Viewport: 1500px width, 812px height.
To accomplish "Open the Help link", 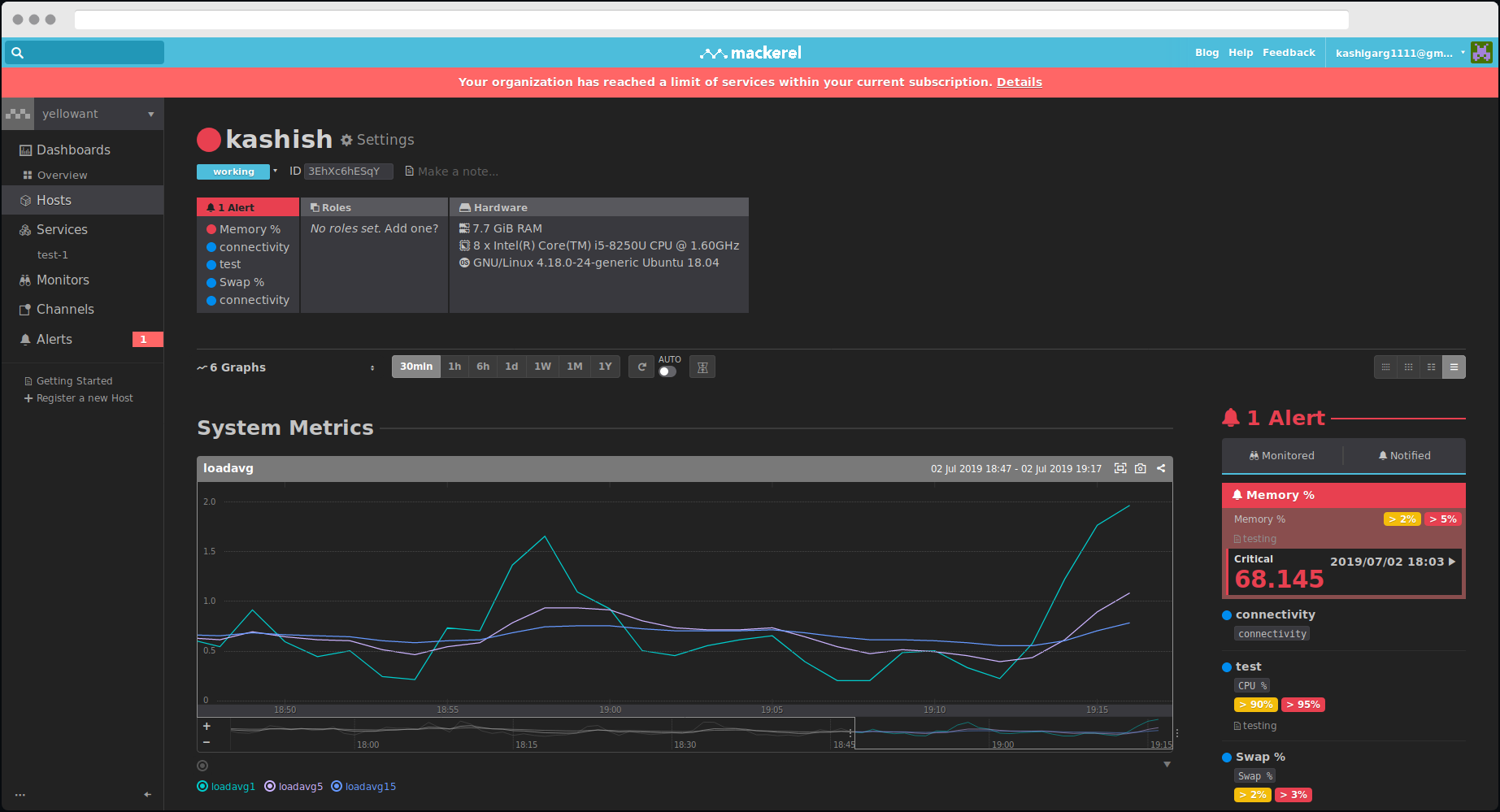I will coord(1241,53).
